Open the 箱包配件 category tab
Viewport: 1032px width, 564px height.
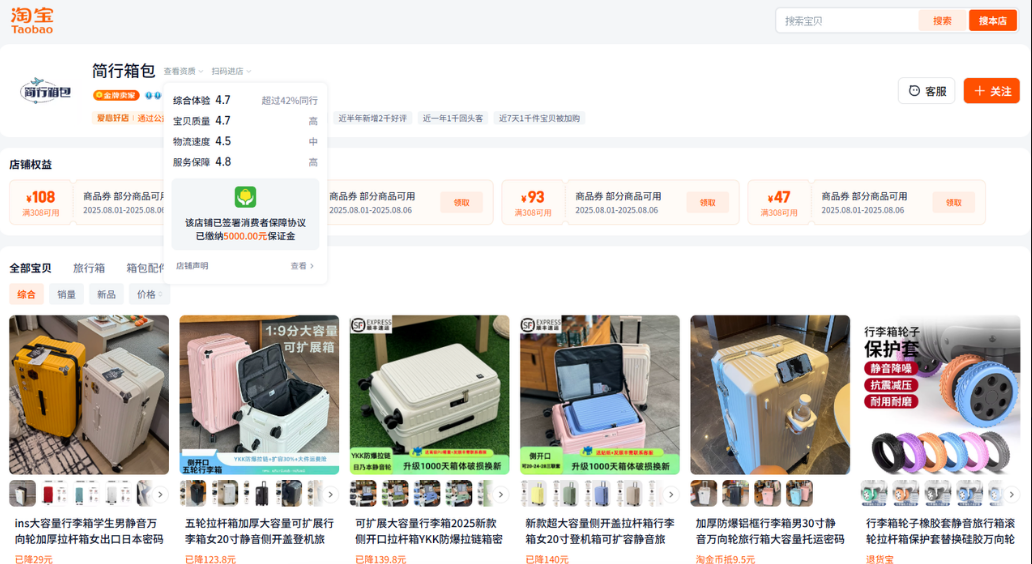(145, 268)
